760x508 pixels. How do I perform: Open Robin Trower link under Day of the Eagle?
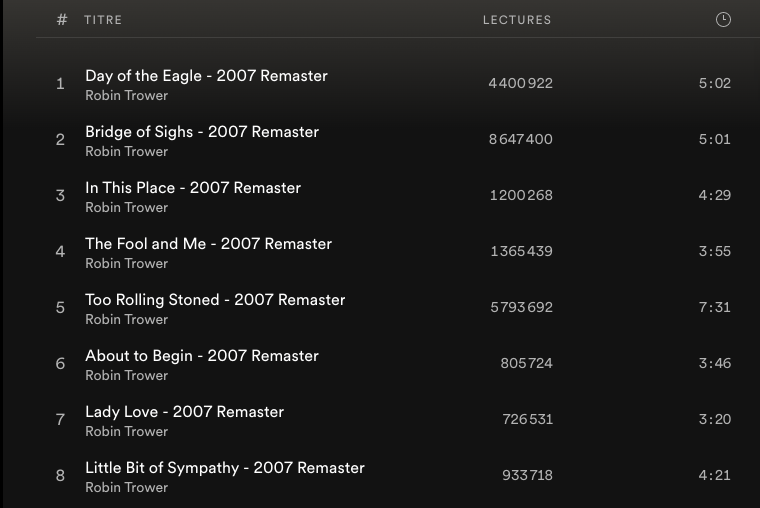tap(126, 96)
